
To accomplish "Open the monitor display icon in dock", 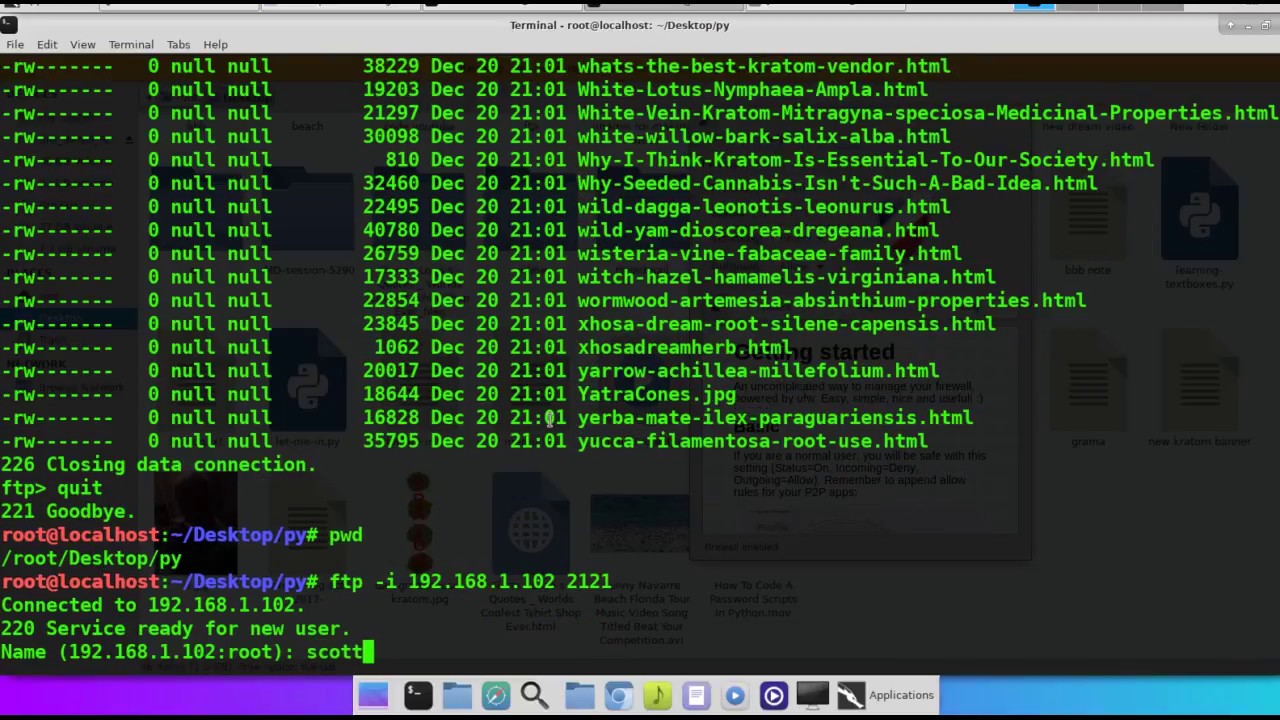I will 812,695.
